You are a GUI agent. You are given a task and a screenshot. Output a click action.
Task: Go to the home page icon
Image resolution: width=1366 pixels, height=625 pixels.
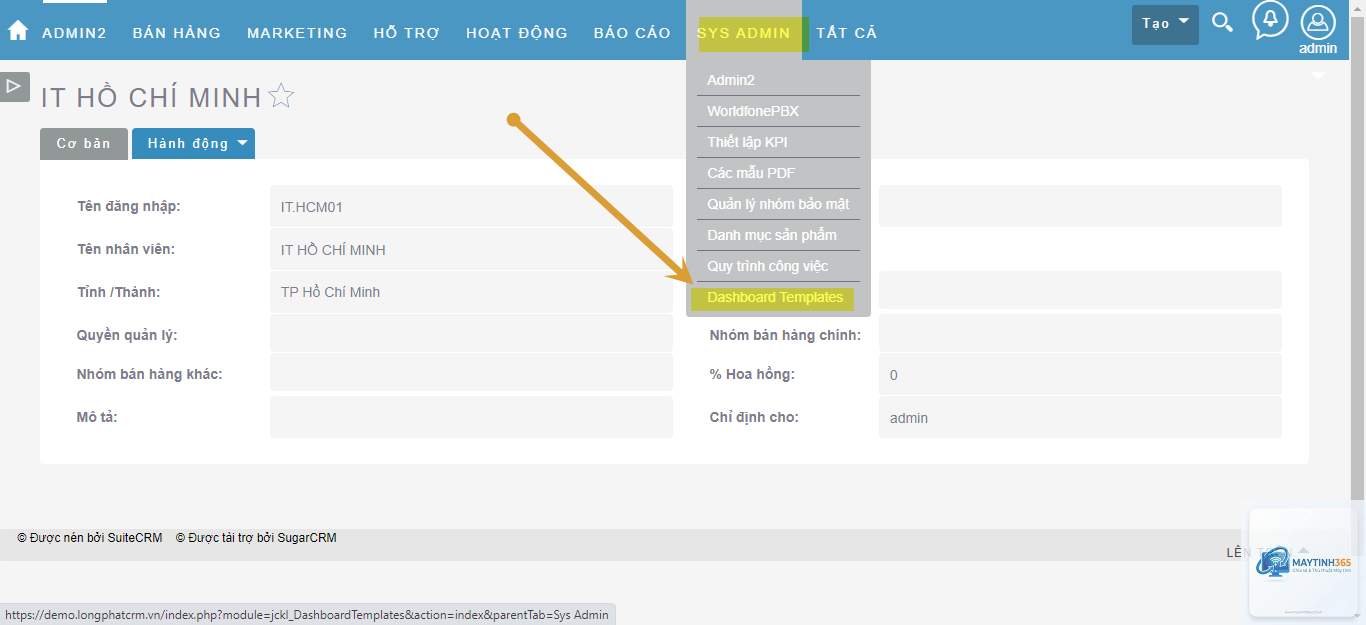point(18,30)
